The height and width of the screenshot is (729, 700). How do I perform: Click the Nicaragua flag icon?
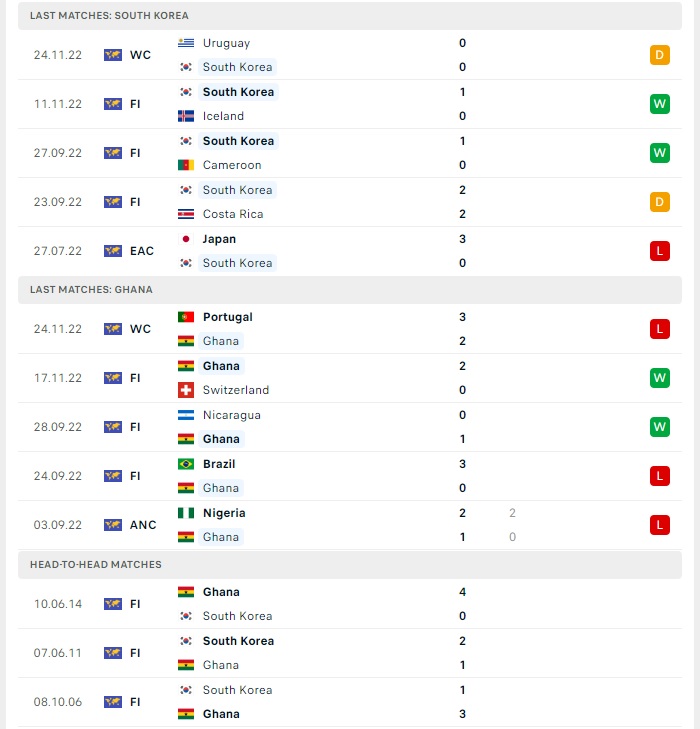point(186,415)
